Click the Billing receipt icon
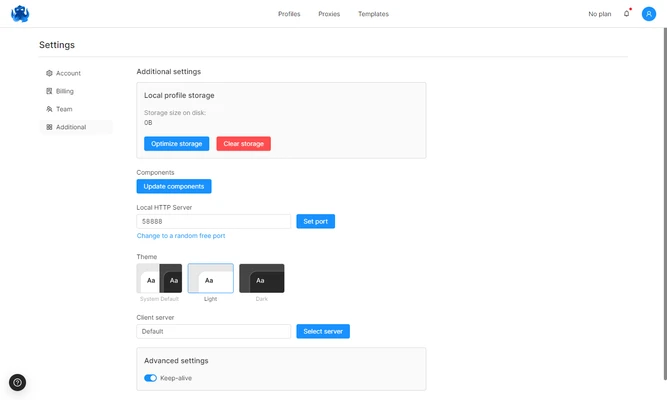The width and height of the screenshot is (667, 400). tap(49, 91)
